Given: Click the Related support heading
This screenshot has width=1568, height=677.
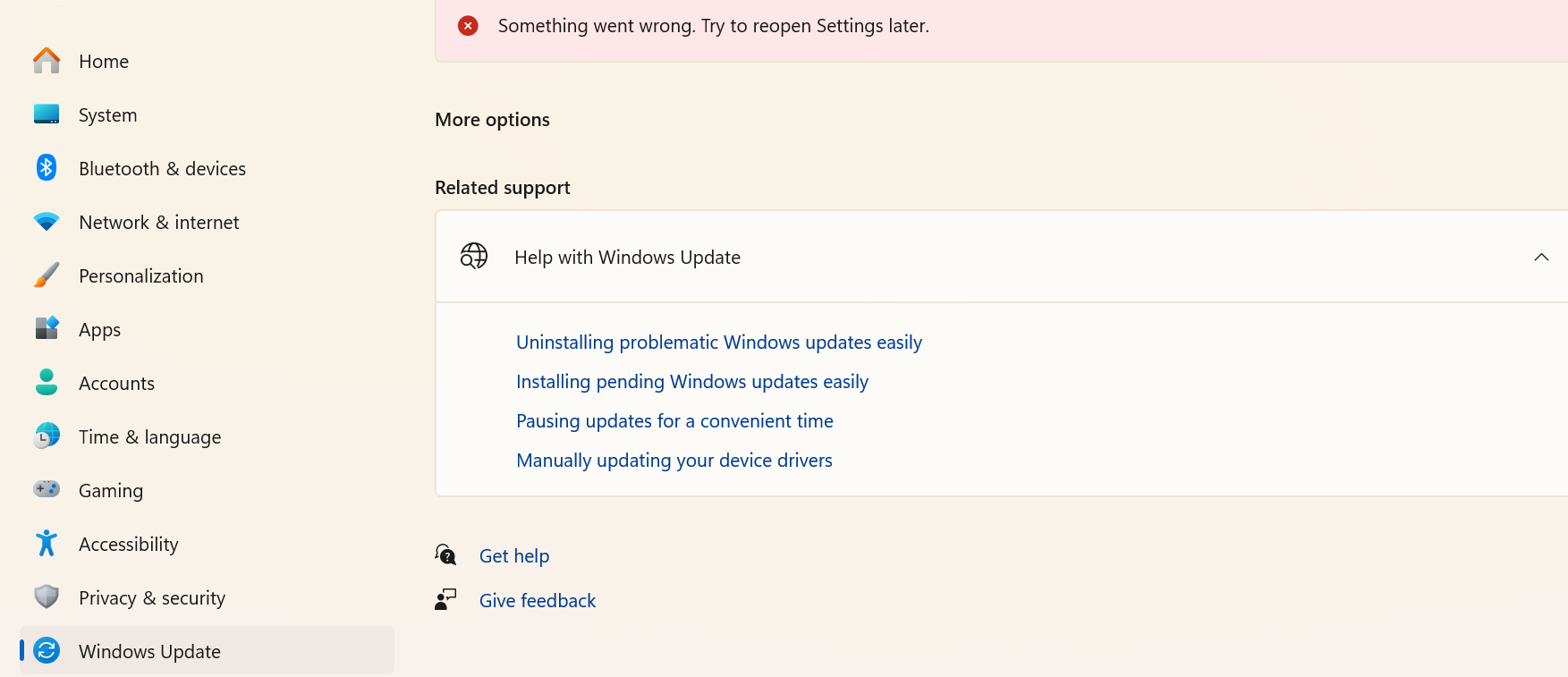Looking at the screenshot, I should 503,188.
